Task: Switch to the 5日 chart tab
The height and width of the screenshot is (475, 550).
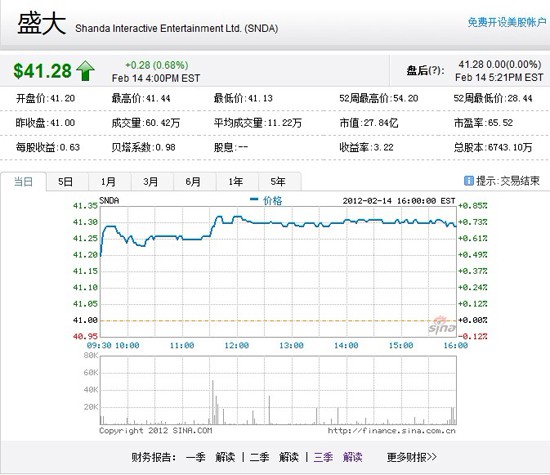Action: (66, 182)
